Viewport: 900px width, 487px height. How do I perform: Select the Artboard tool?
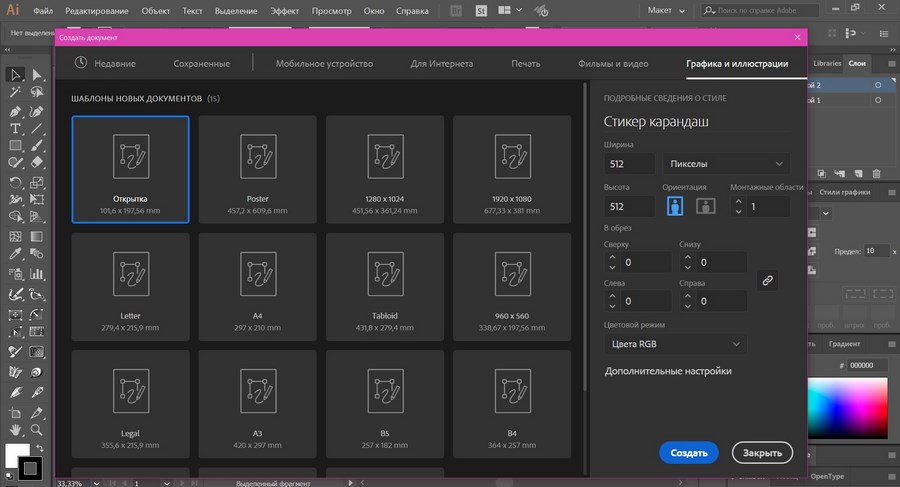tap(15, 412)
